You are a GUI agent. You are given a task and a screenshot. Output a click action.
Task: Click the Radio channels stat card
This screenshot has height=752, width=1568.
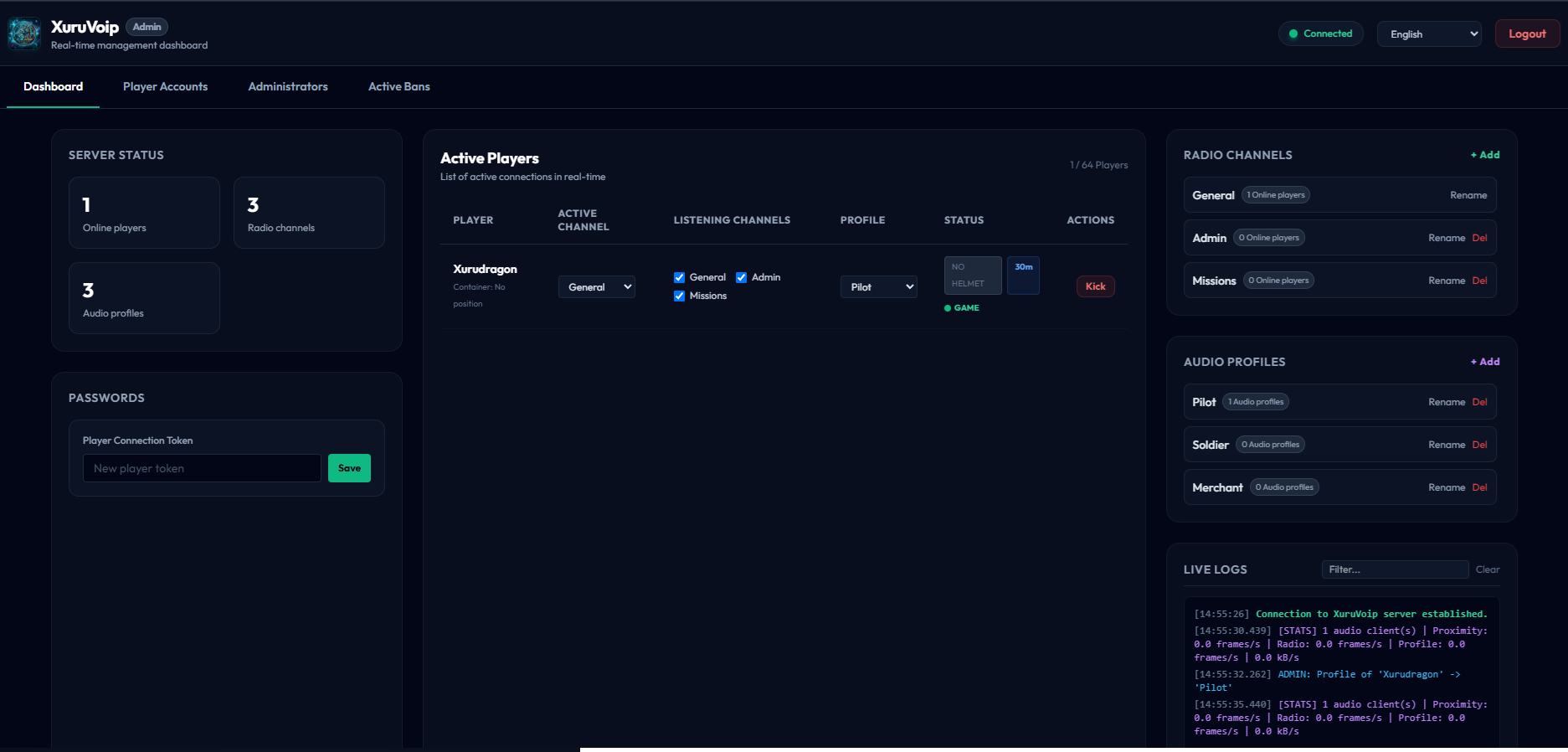[309, 213]
